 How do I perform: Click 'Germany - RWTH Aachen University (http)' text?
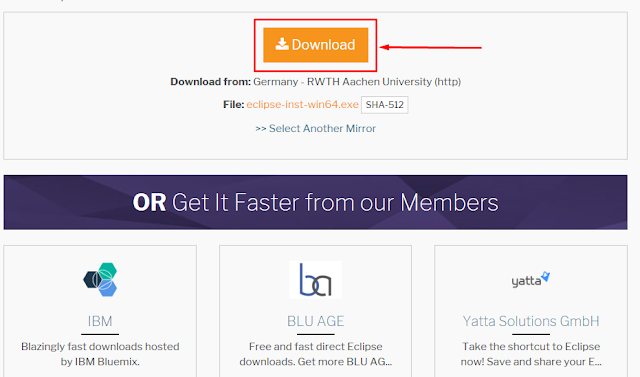(357, 82)
